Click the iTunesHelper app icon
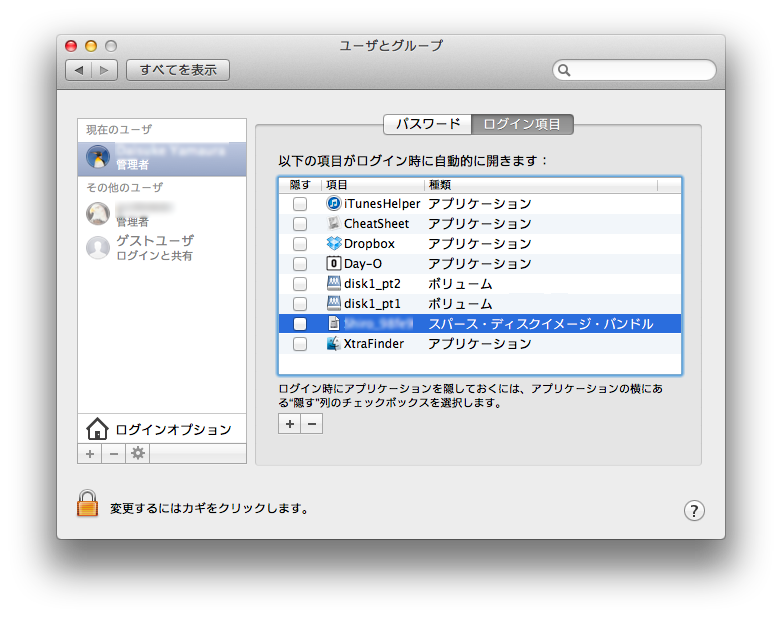The height and width of the screenshot is (618, 782). point(334,203)
